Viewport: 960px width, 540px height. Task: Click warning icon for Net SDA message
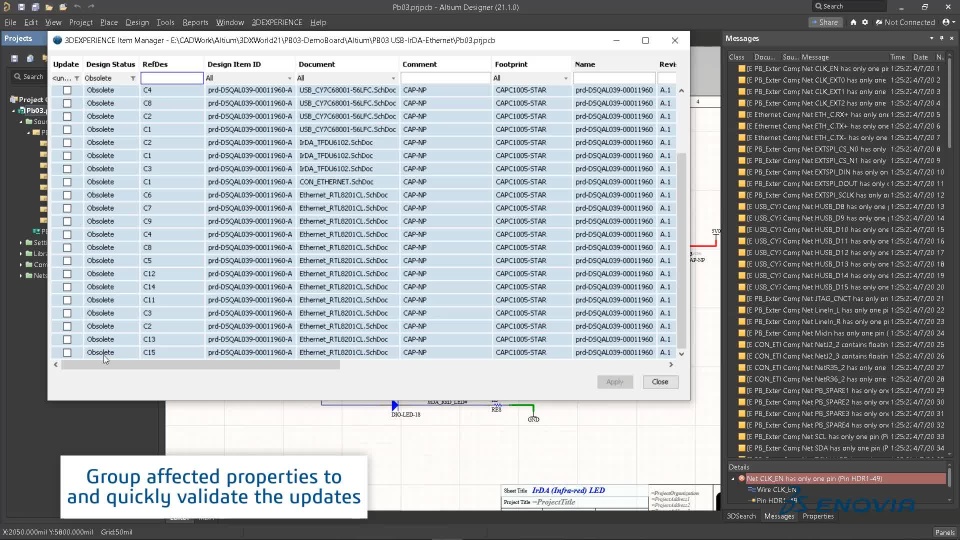click(x=742, y=448)
